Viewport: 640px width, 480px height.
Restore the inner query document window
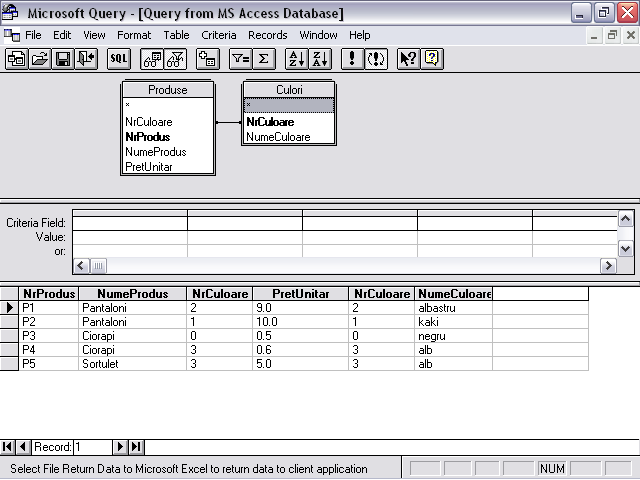[612, 36]
